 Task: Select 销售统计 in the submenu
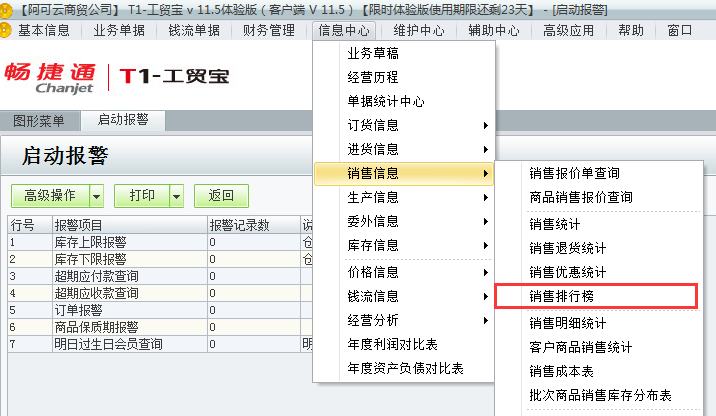tap(598, 224)
